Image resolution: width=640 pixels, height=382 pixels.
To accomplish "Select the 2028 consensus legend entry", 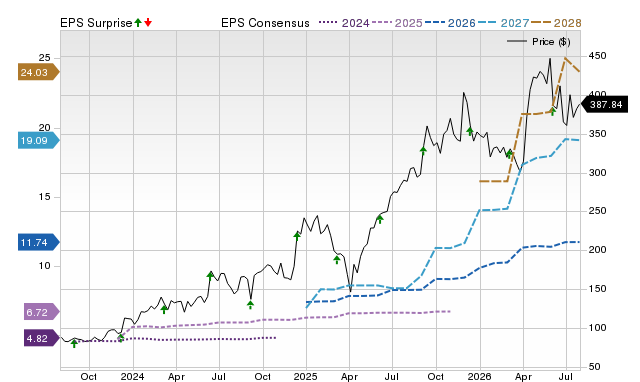I will click(556, 23).
